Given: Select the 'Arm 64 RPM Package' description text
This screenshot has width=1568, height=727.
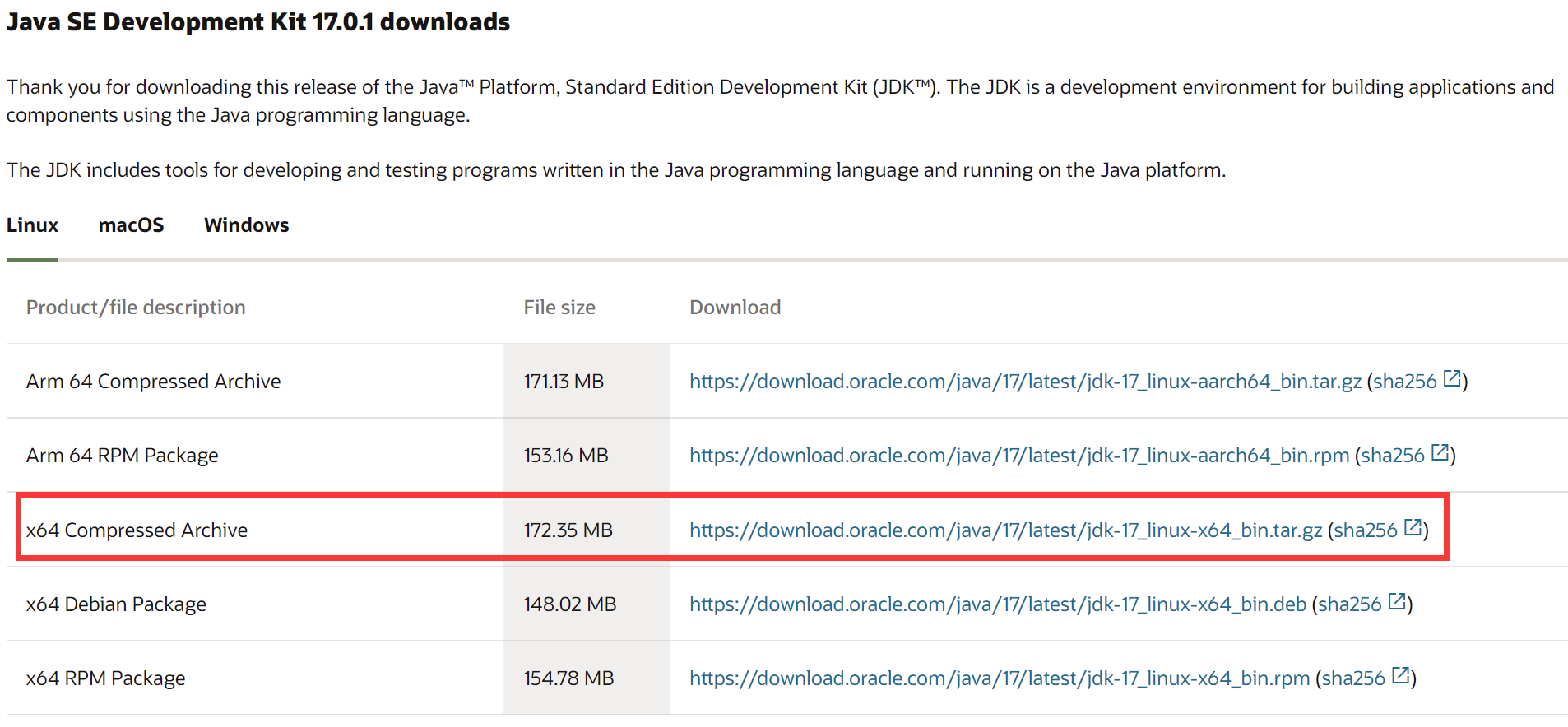Looking at the screenshot, I should [x=123, y=456].
